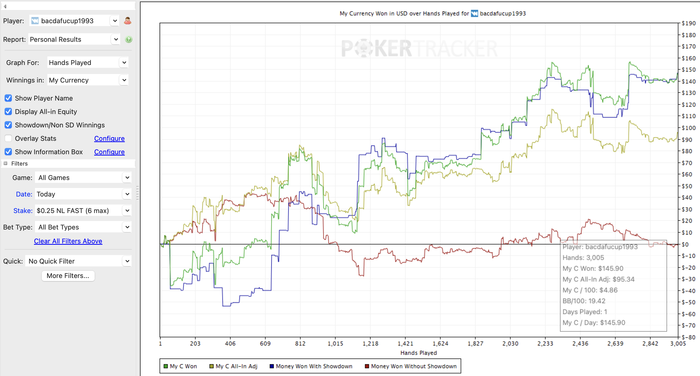Click Configure link for Information Box
Viewport: 700px width, 376px height.
coord(109,152)
